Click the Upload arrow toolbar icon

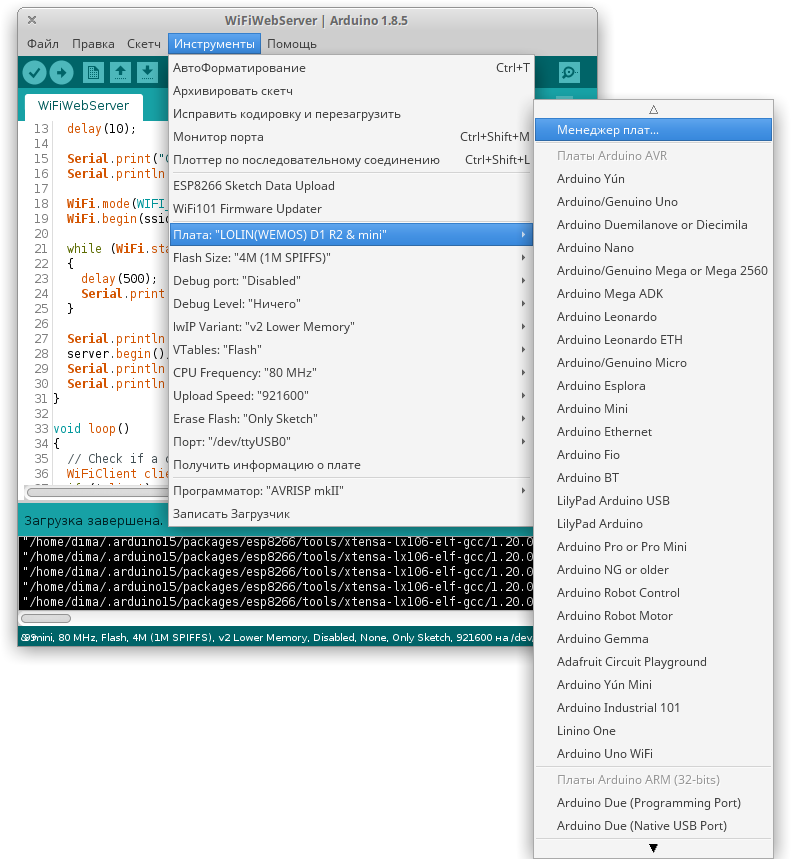(61, 72)
